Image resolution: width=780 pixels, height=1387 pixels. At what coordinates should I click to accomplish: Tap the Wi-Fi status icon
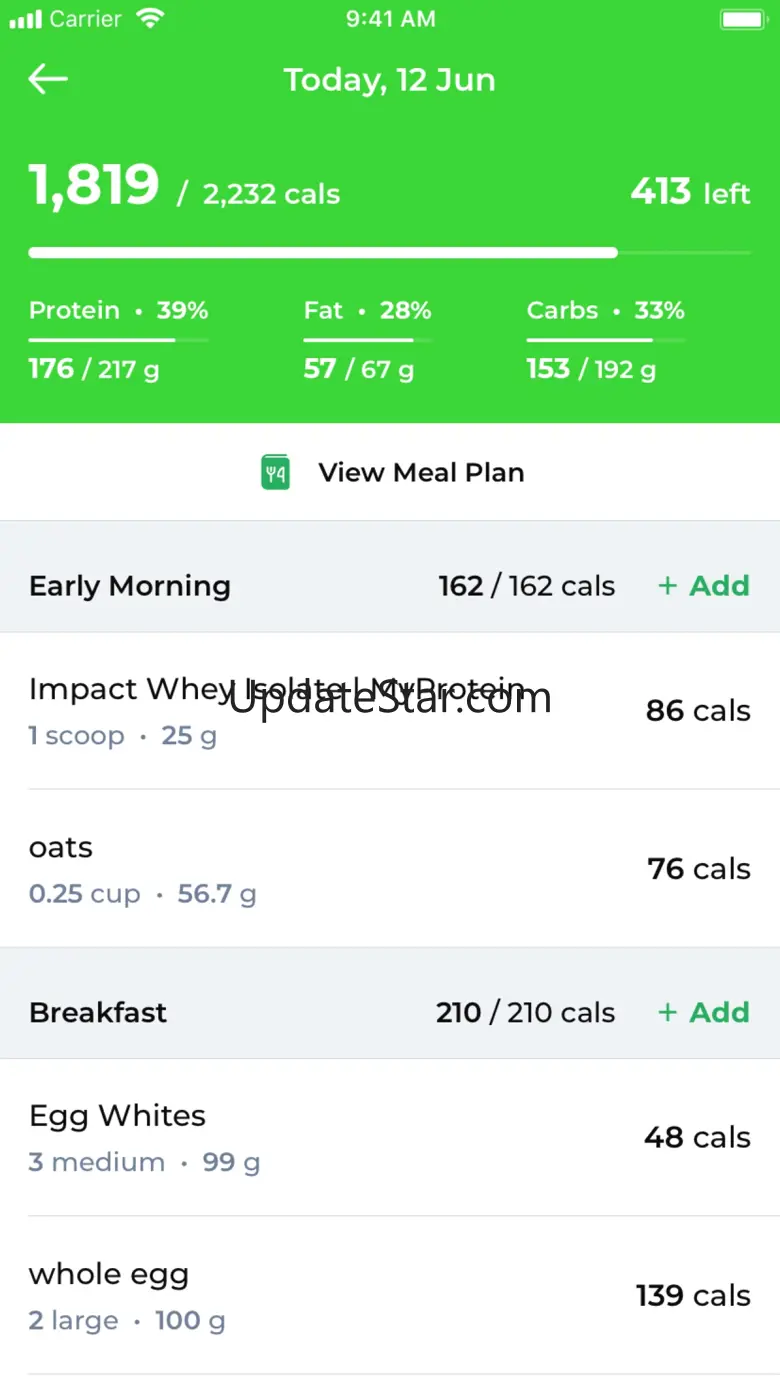[151, 19]
